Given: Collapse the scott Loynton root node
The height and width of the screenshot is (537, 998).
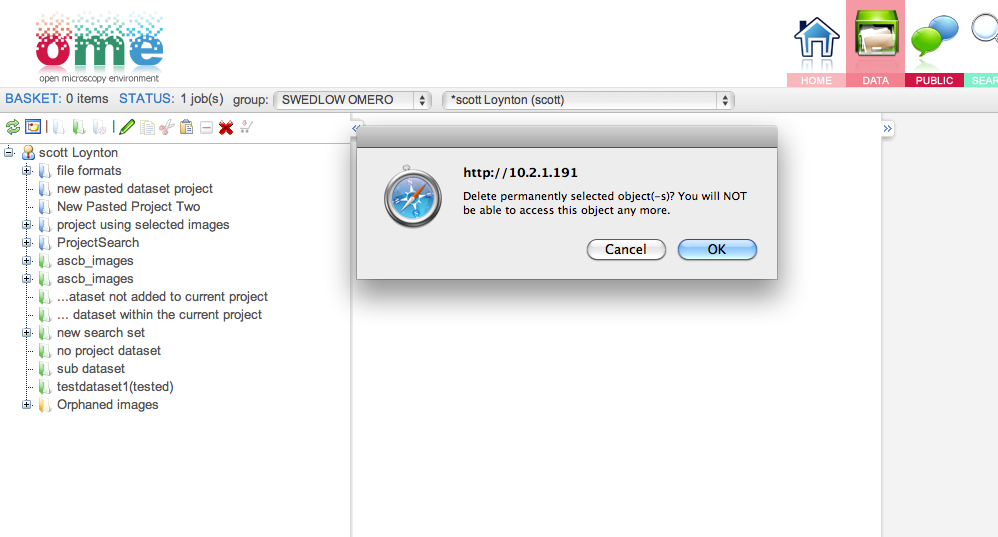Looking at the screenshot, I should click(x=9, y=152).
